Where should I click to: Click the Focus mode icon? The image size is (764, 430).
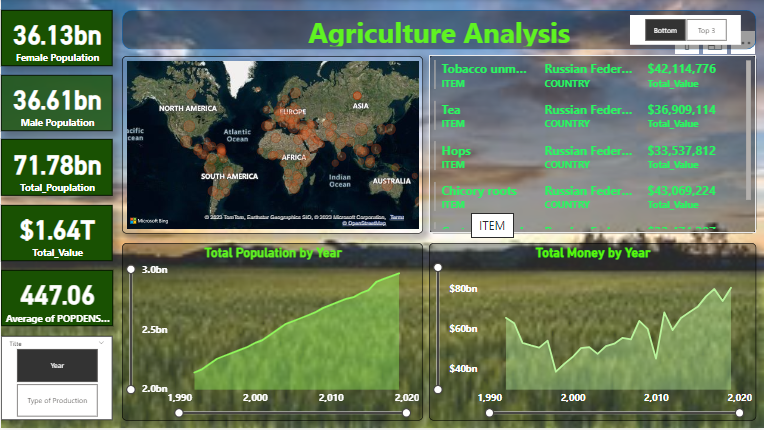[x=713, y=46]
